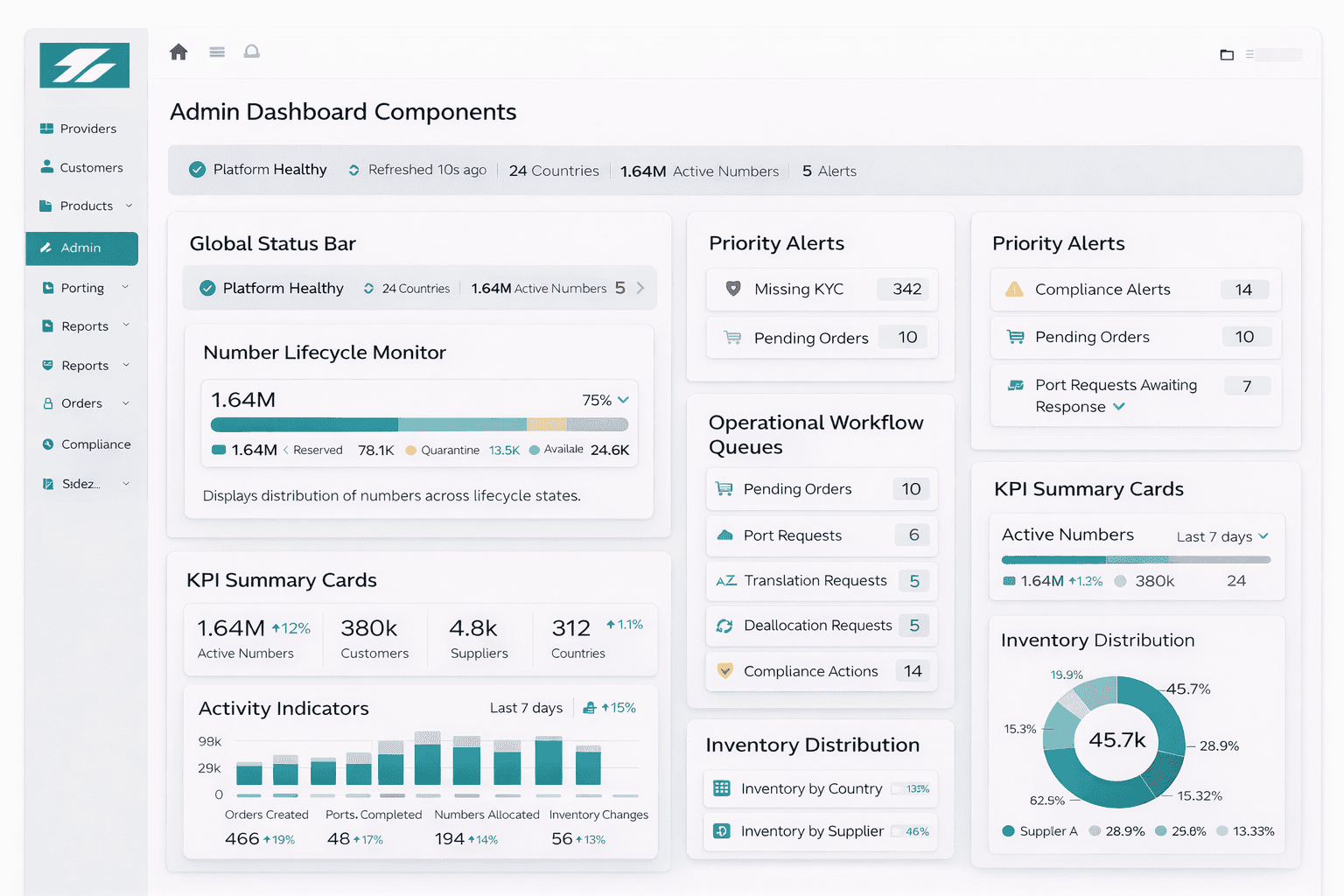1344x896 pixels.
Task: Expand the Orders sidebar chevron
Action: coord(126,403)
